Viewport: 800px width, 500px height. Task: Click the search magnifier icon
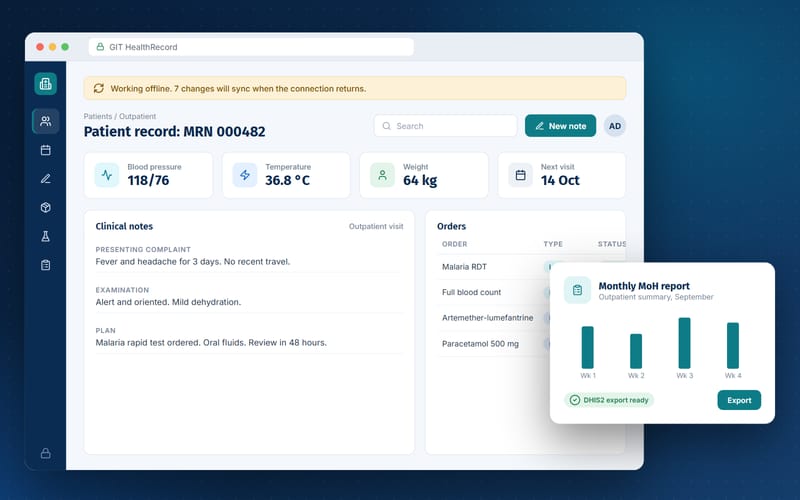[387, 126]
